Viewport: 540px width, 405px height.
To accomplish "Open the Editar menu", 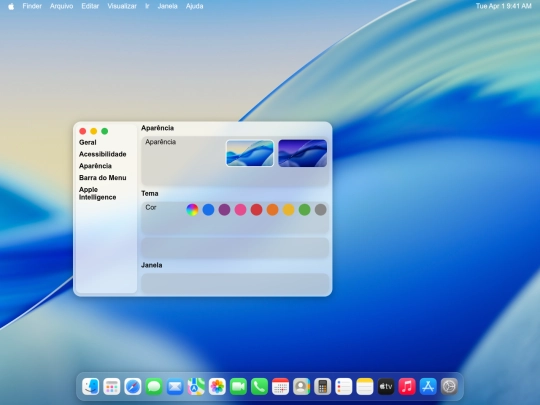I will [90, 6].
